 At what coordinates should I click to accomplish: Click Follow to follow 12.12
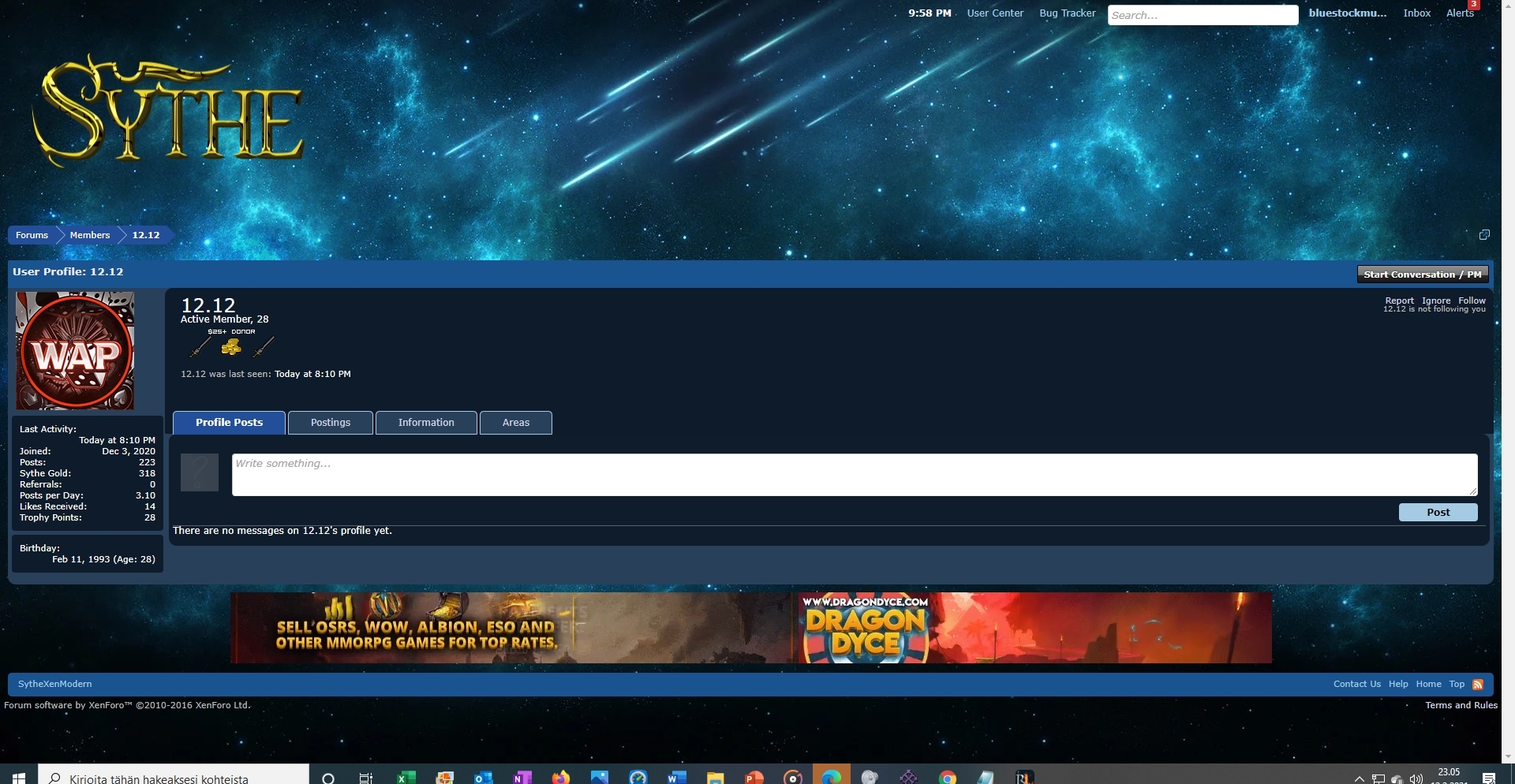(x=1472, y=301)
